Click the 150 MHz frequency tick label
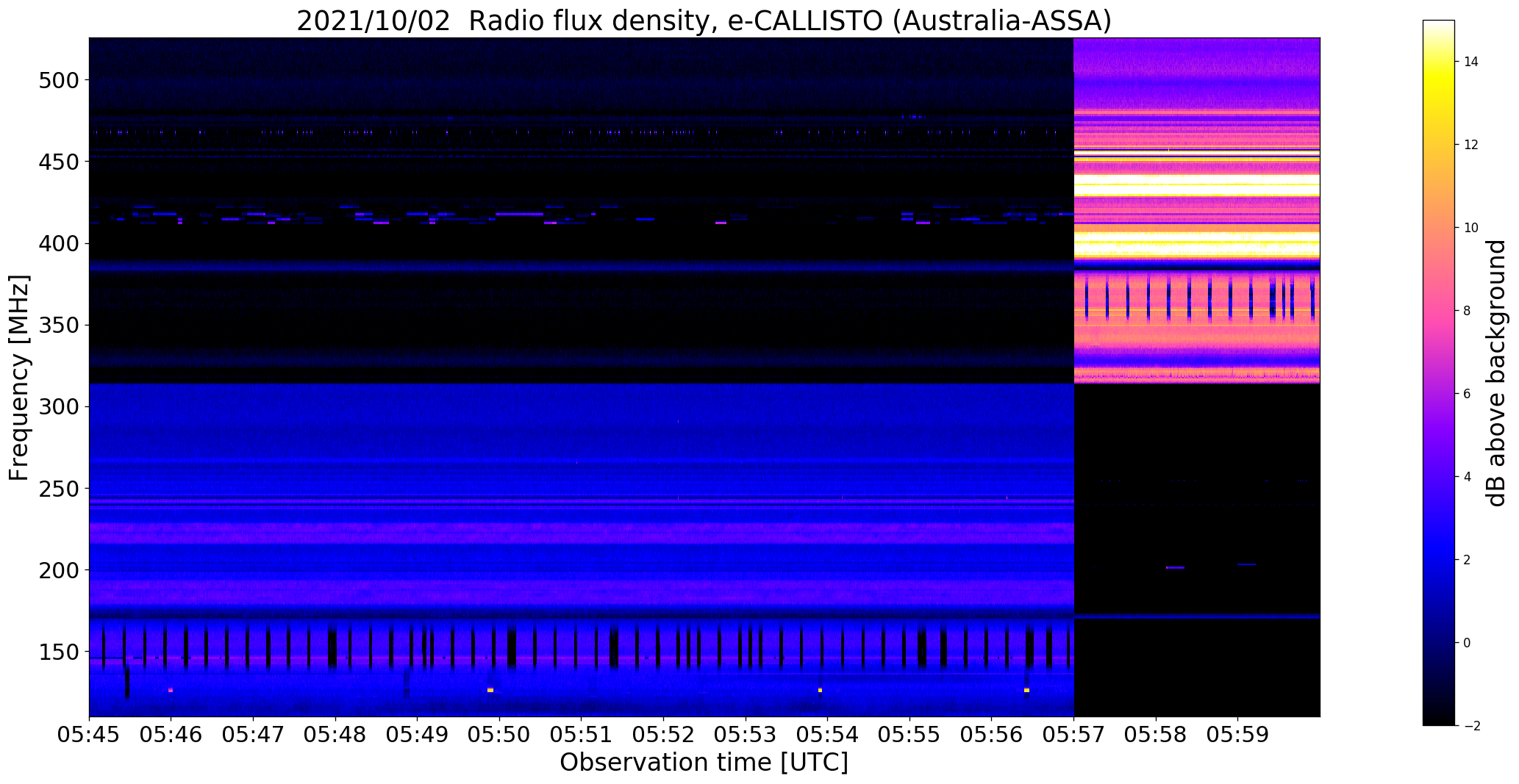 pyautogui.click(x=58, y=652)
